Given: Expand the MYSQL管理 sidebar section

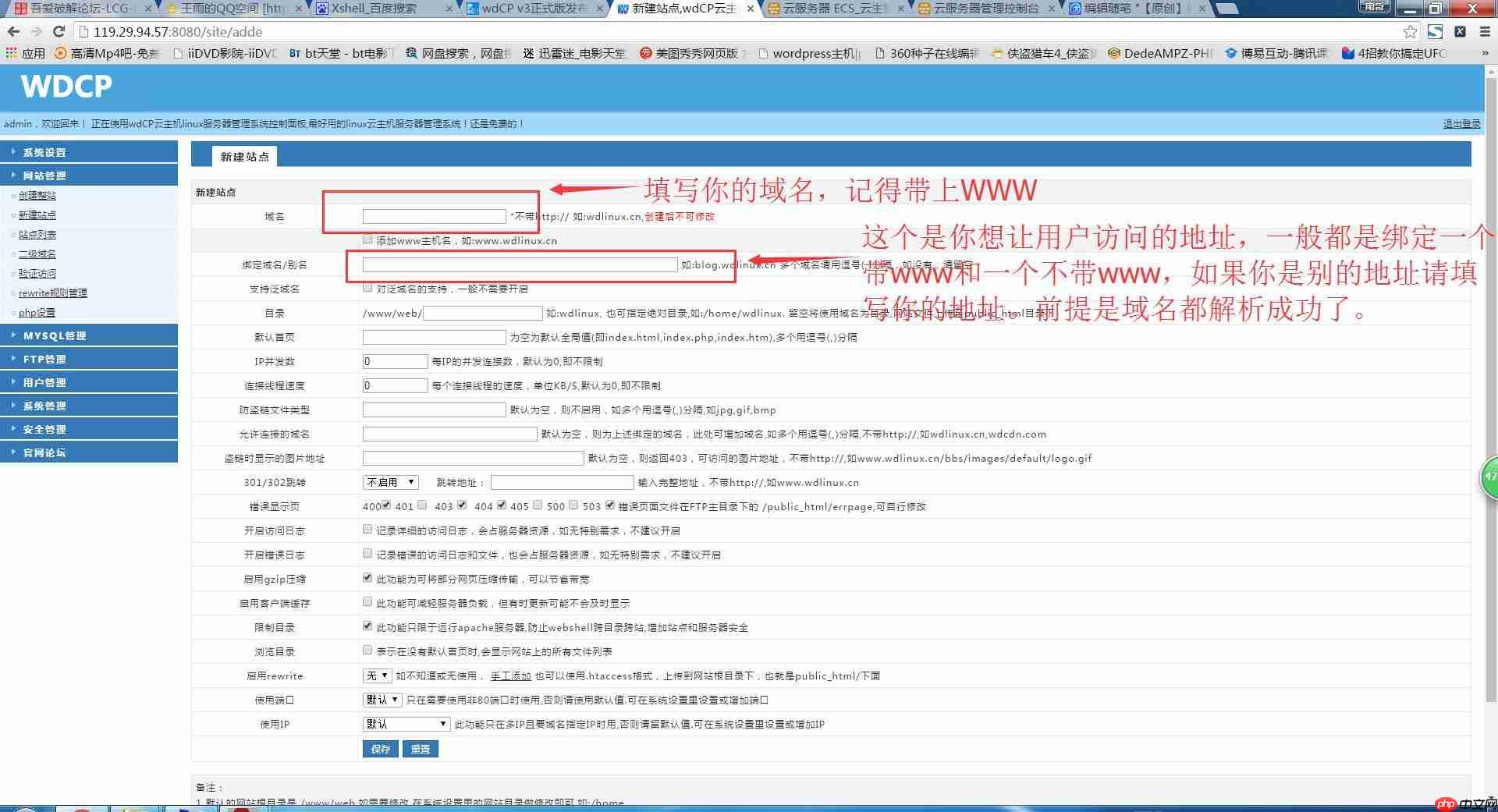Looking at the screenshot, I should click(x=53, y=335).
